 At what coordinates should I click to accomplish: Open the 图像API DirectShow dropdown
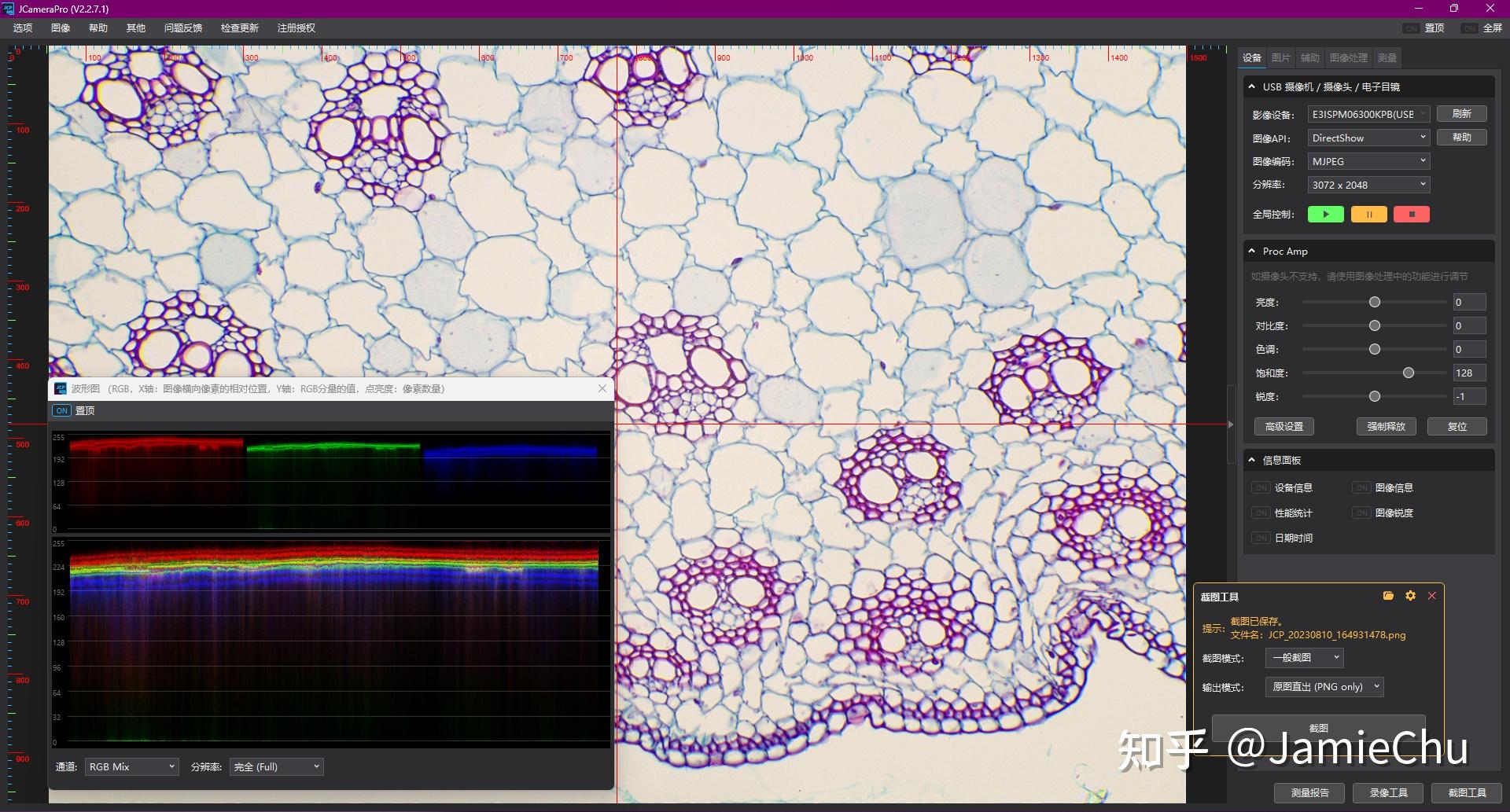tap(1368, 138)
